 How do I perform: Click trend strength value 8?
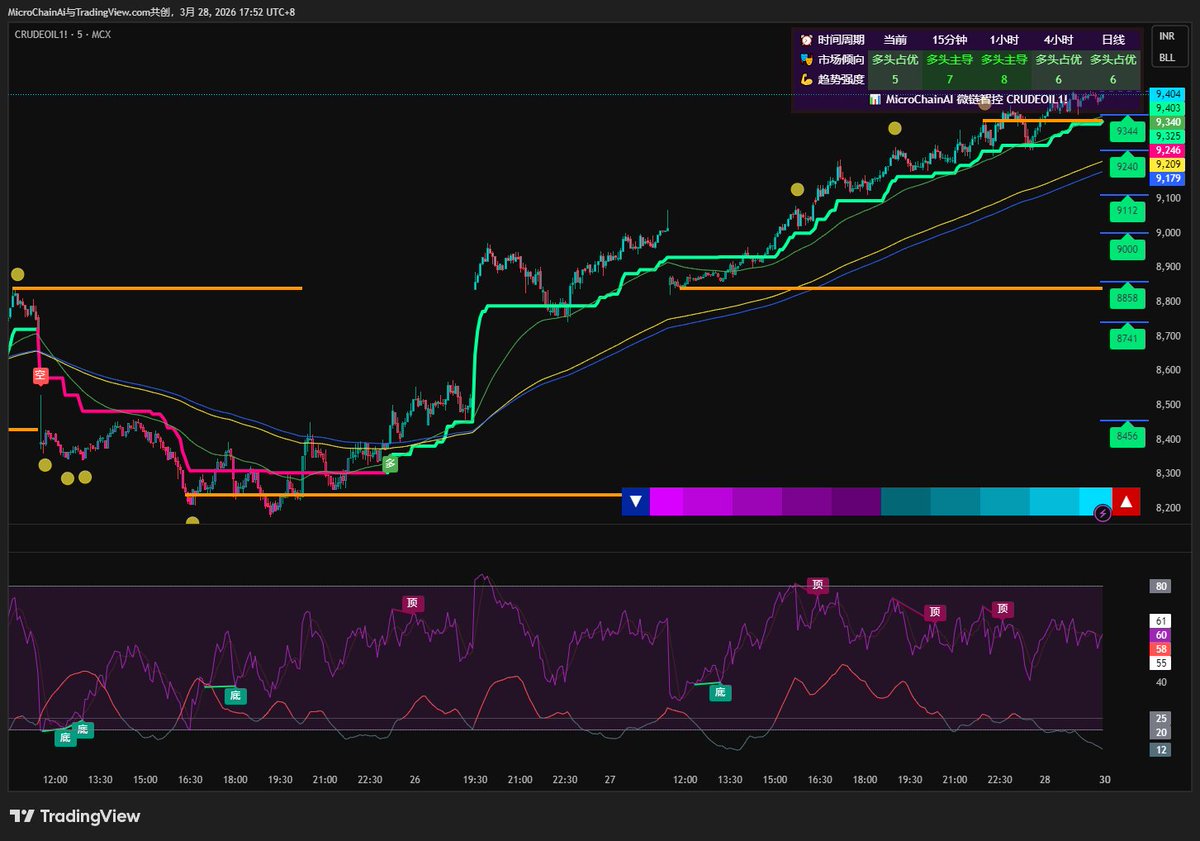[1004, 78]
